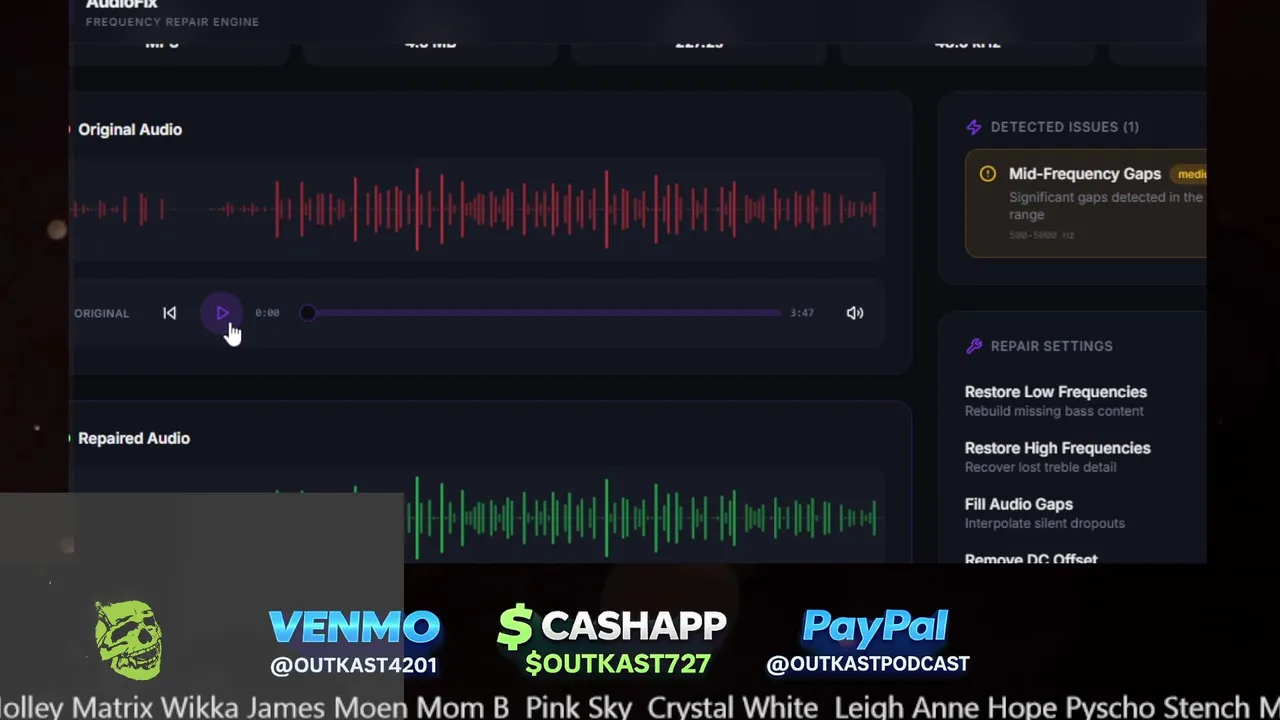Image resolution: width=1280 pixels, height=720 pixels.
Task: Select the Restore Low Frequencies setting
Action: pyautogui.click(x=1056, y=401)
